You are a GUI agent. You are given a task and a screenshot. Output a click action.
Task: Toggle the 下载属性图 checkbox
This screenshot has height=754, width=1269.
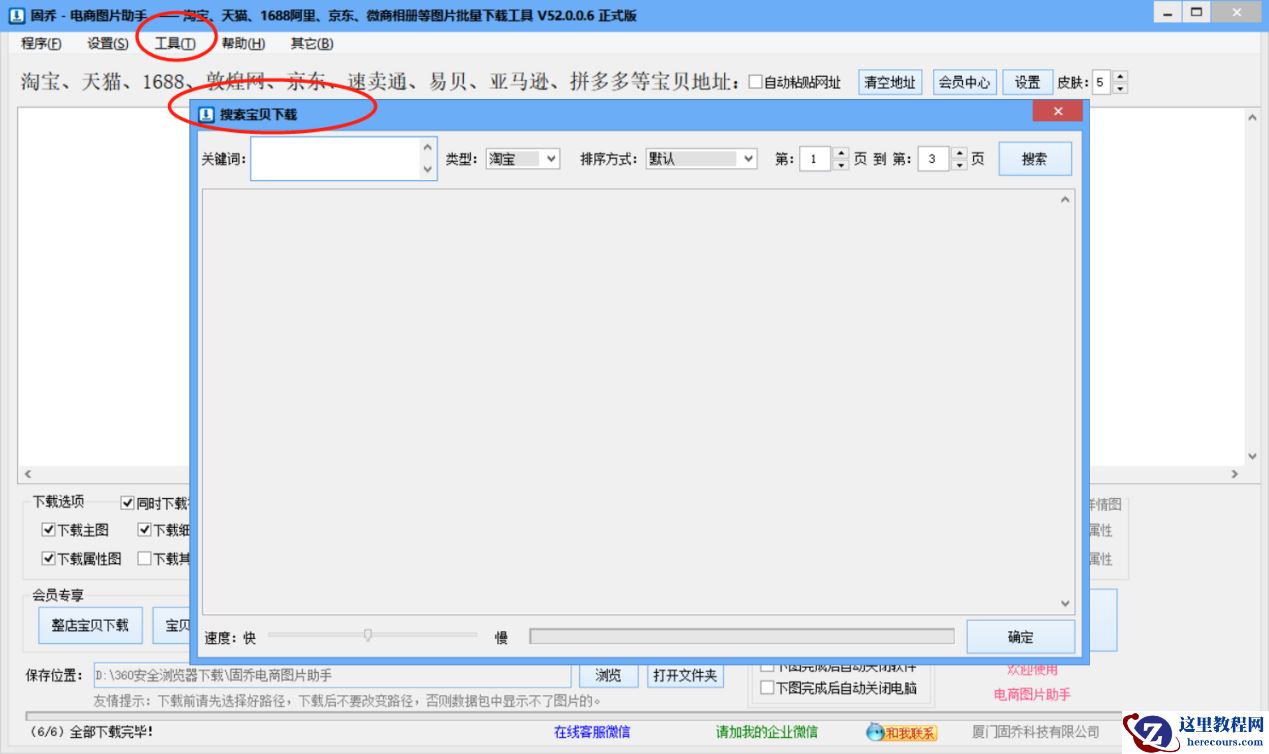pyautogui.click(x=48, y=559)
